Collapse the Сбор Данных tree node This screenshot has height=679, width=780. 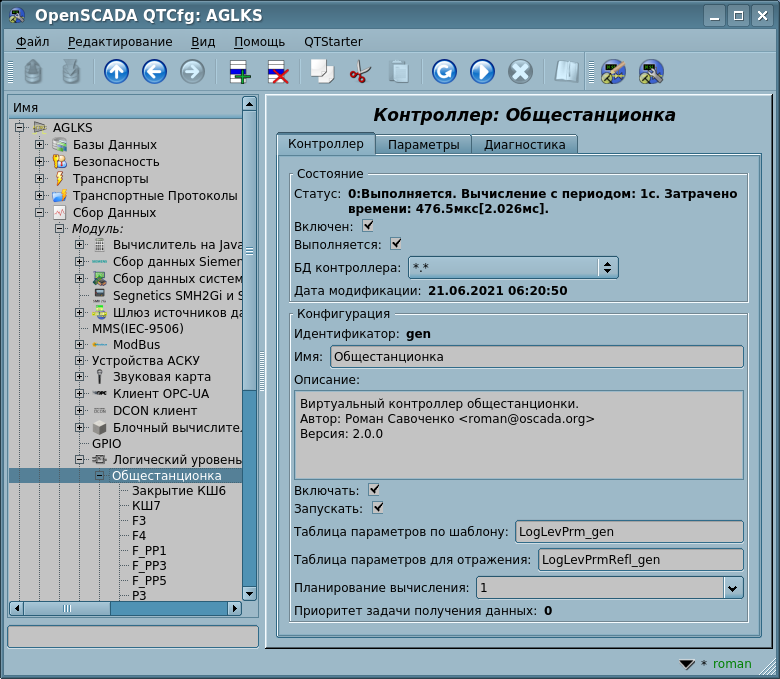40,212
